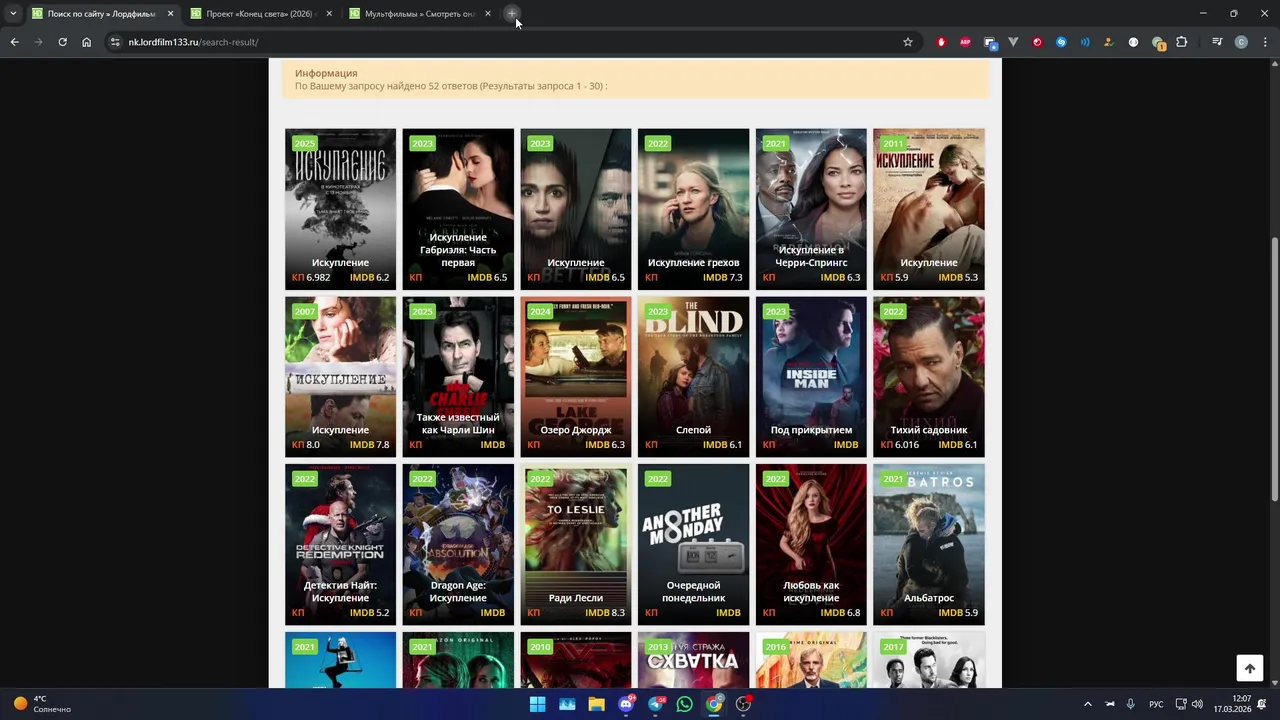
Task: Open a new browser tab with plus button
Action: pyautogui.click(x=511, y=14)
